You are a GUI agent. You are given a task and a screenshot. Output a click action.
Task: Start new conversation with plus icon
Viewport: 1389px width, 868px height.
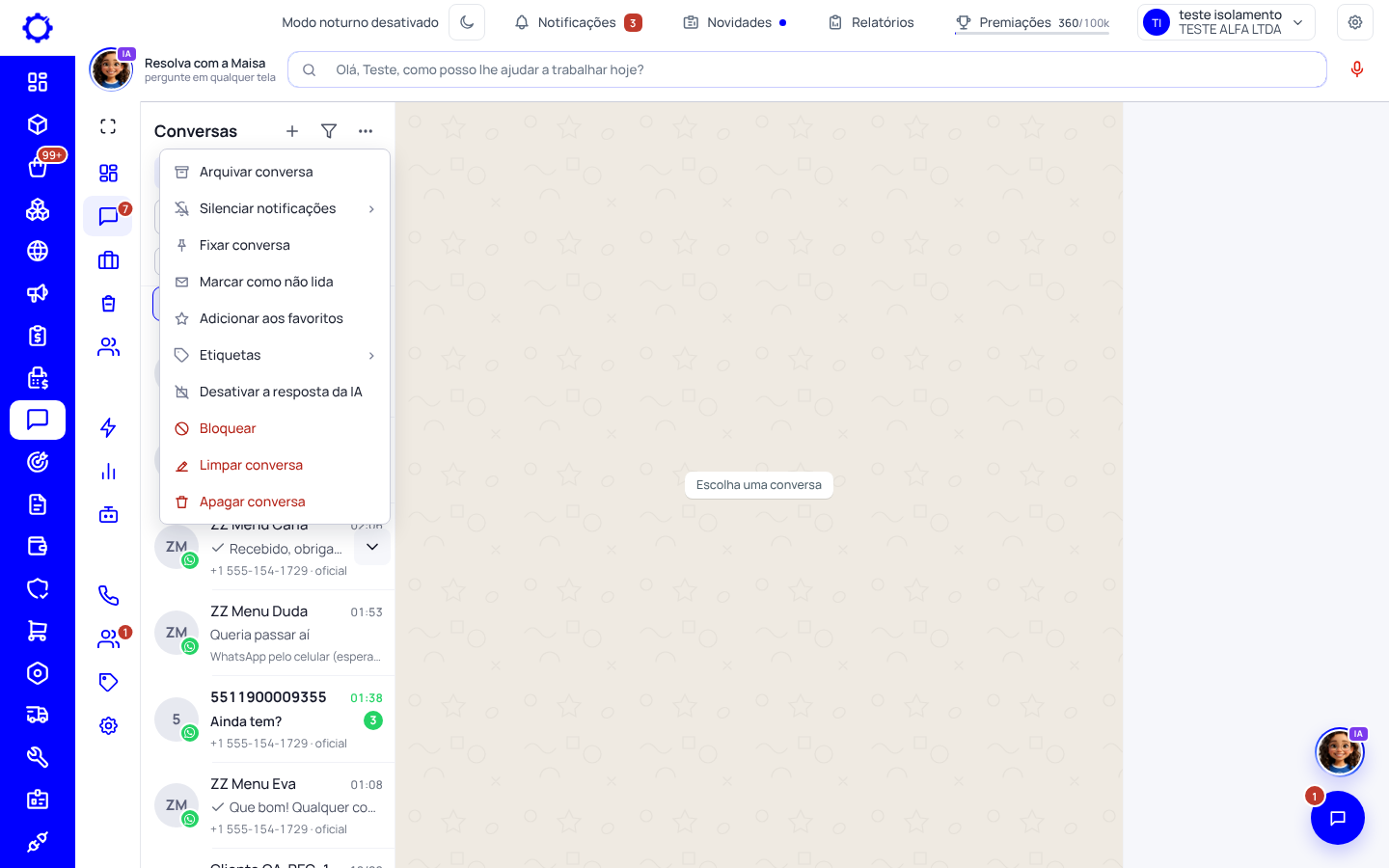coord(292,131)
